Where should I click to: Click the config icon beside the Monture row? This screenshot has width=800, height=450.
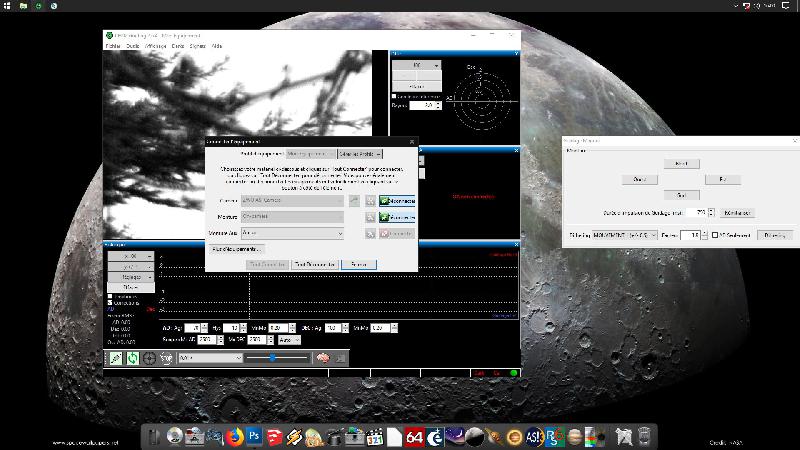click(x=370, y=217)
